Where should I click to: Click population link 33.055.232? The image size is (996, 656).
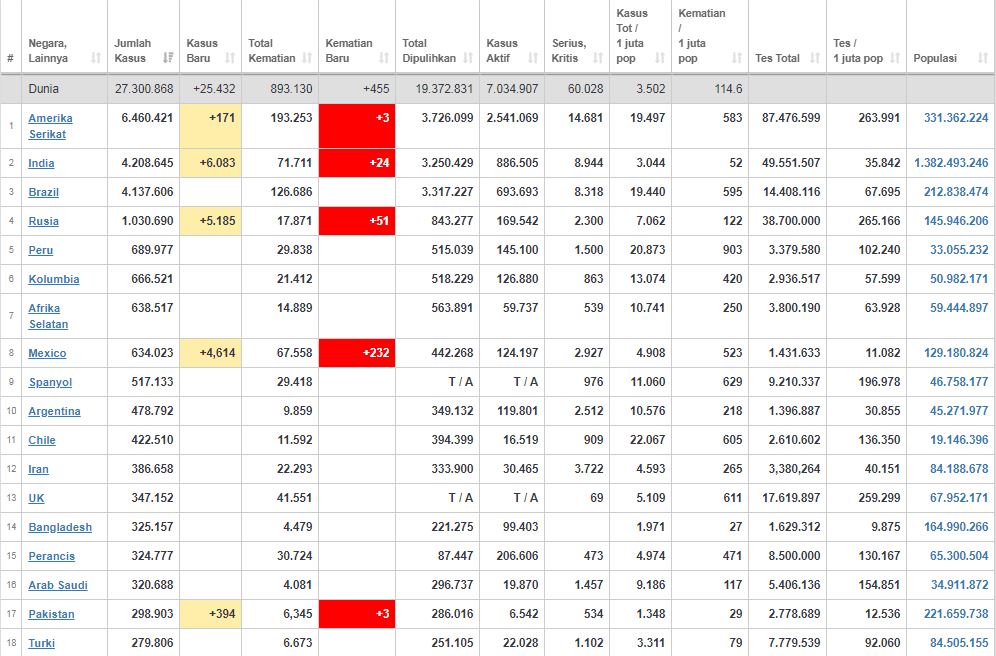tap(959, 250)
